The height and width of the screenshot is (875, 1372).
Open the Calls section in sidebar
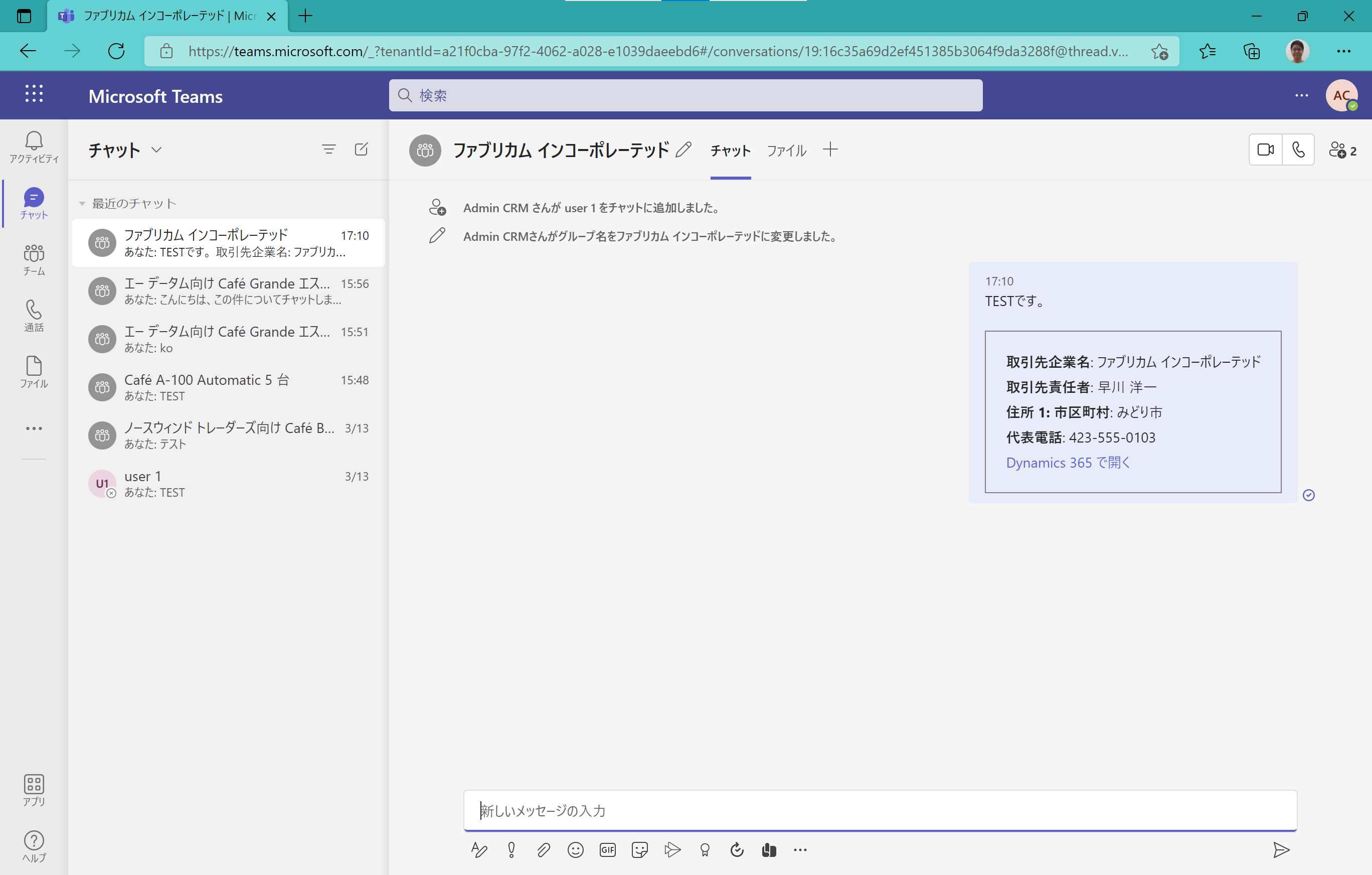click(x=34, y=317)
